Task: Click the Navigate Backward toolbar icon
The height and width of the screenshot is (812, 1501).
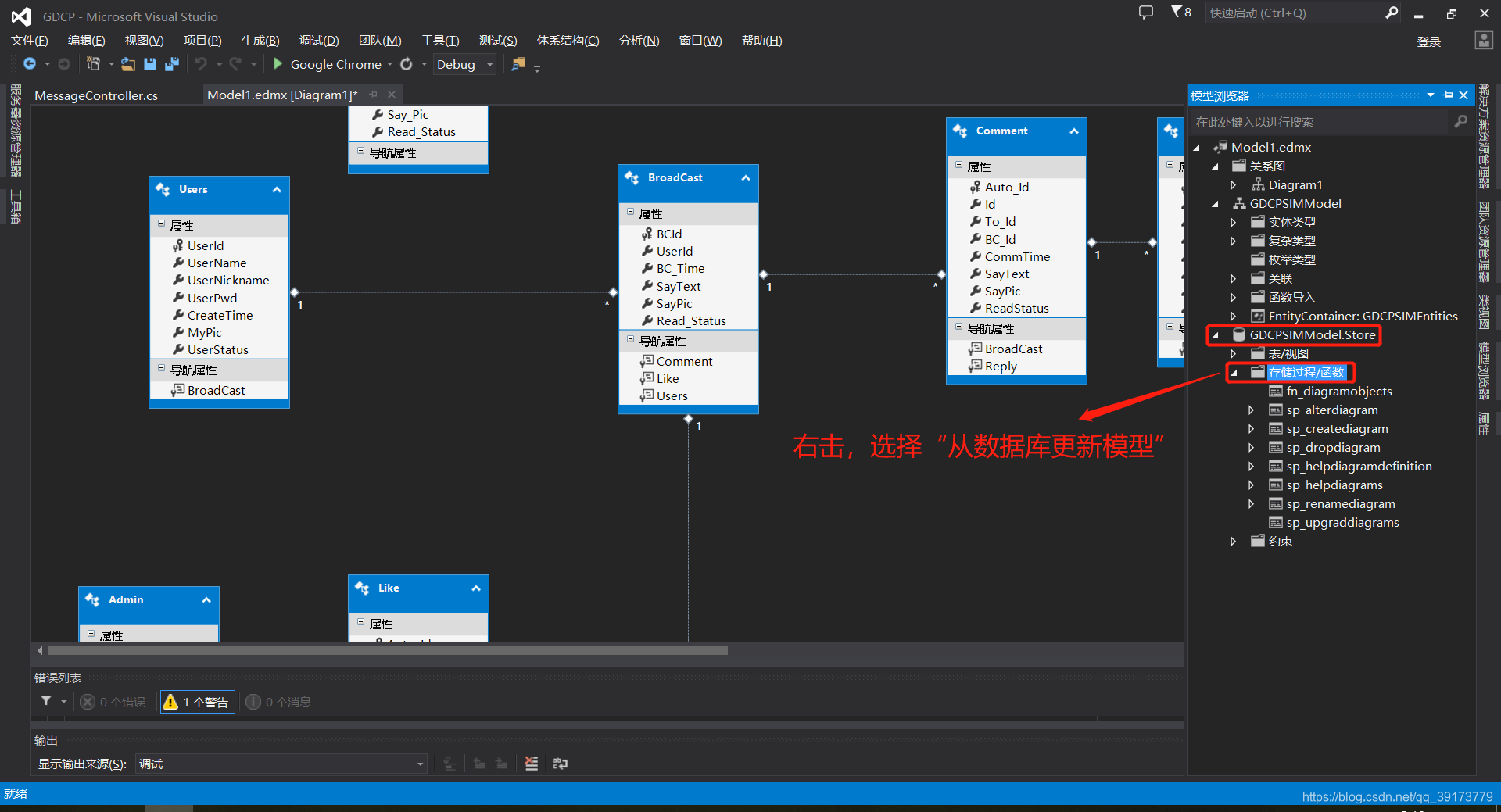Action: coord(30,64)
